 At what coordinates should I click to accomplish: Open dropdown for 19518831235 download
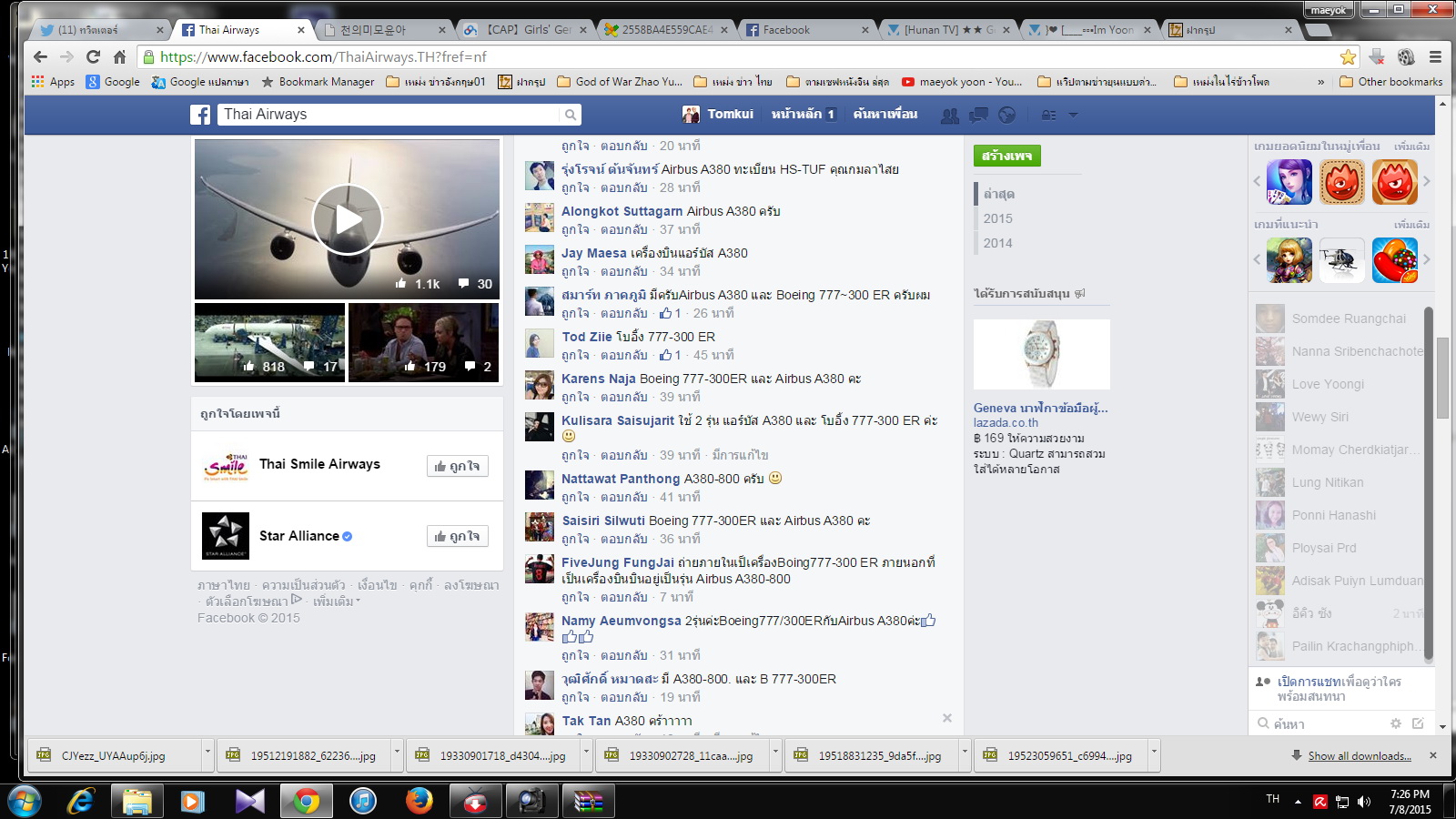[965, 754]
